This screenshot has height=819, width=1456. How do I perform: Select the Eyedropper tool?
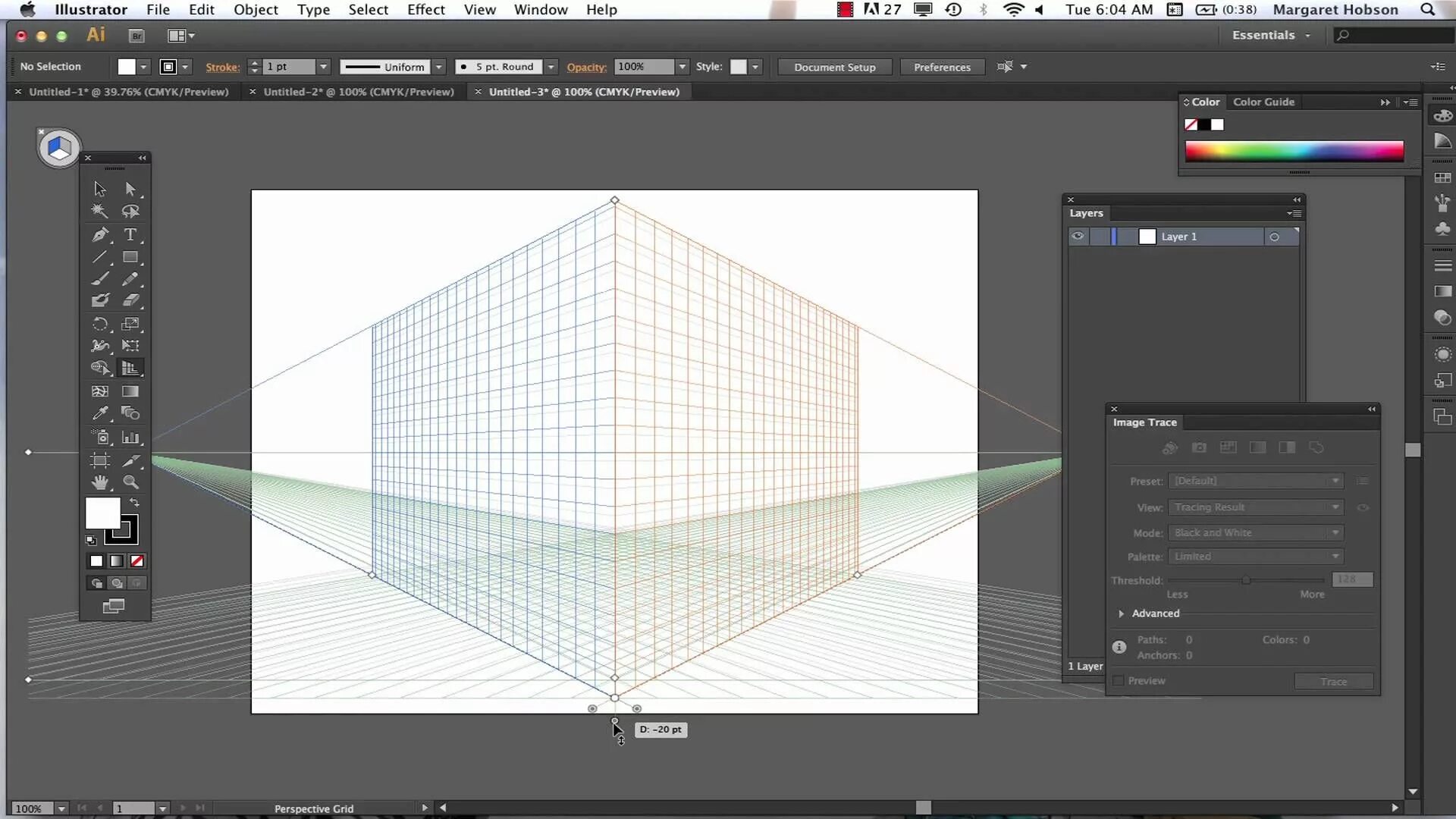coord(99,413)
